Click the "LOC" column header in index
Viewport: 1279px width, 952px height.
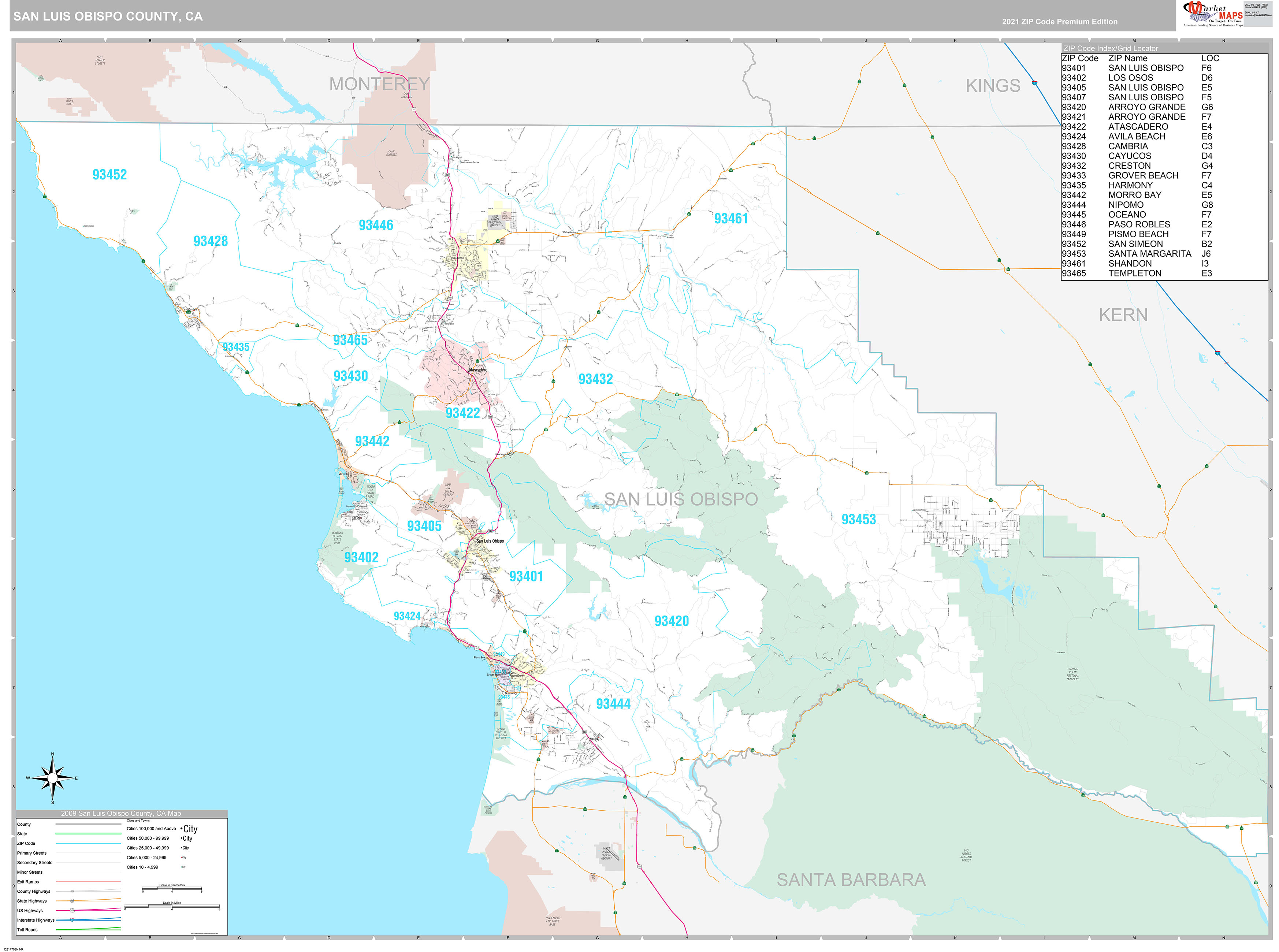(x=1210, y=58)
